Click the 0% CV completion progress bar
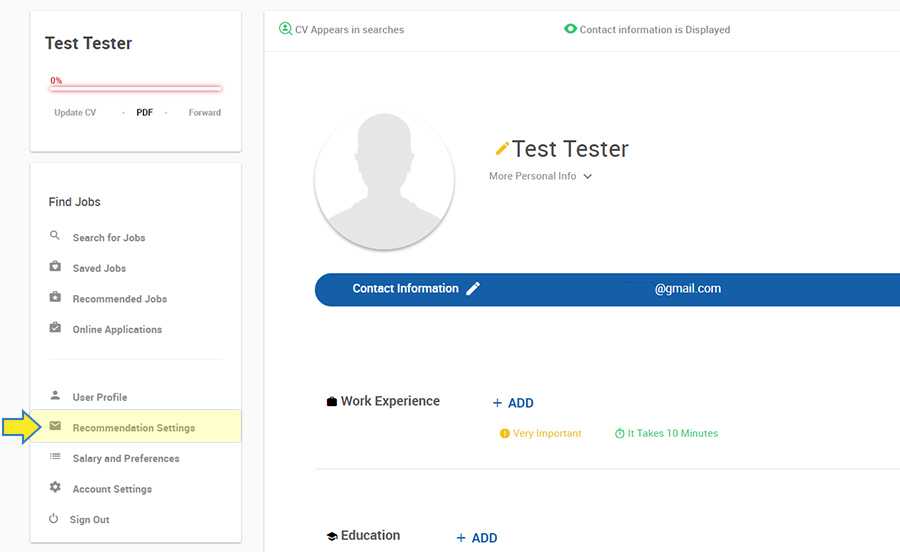This screenshot has width=900, height=552. click(135, 88)
